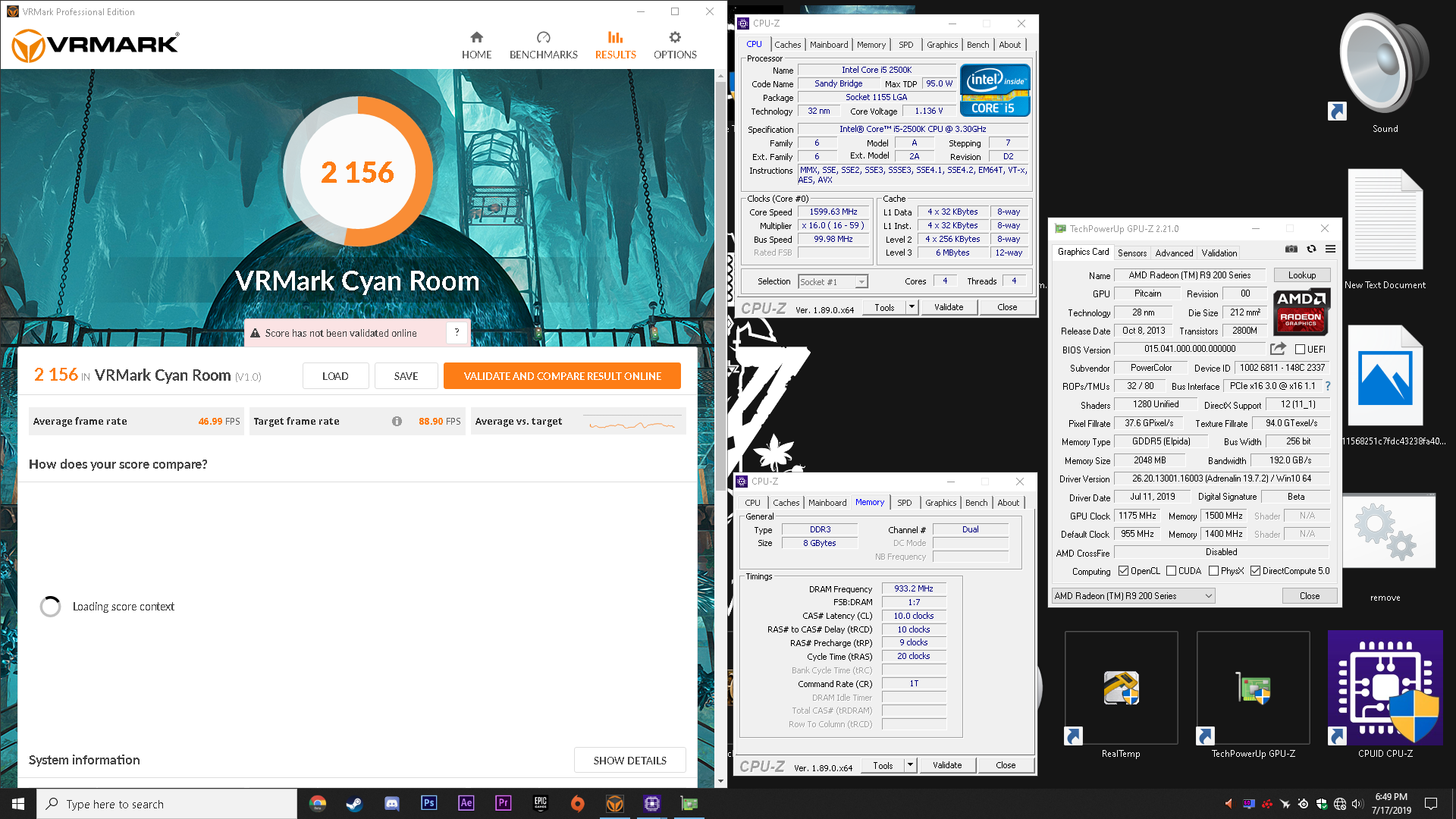Click the DRAM Frequency value field
Image resolution: width=1456 pixels, height=819 pixels.
(x=913, y=588)
